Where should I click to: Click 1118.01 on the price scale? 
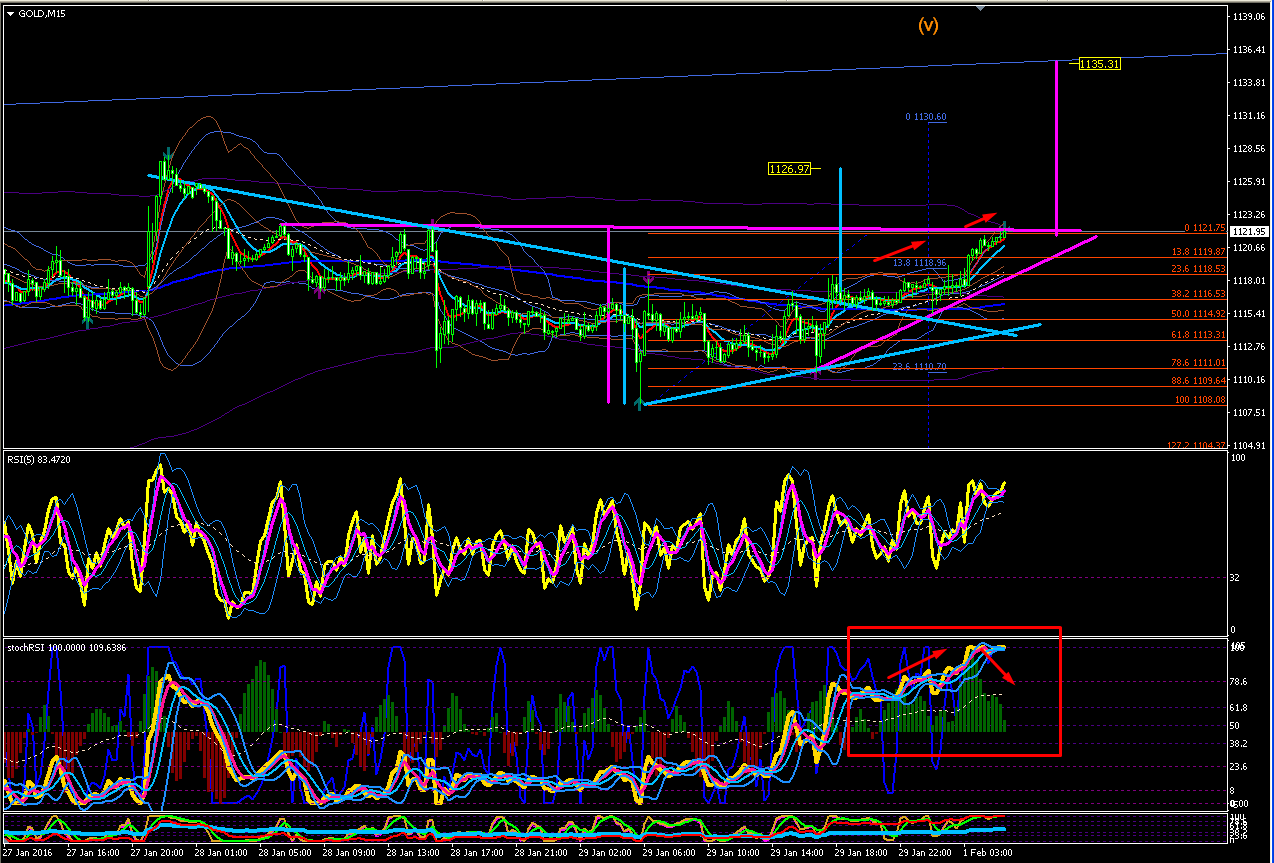(1250, 281)
